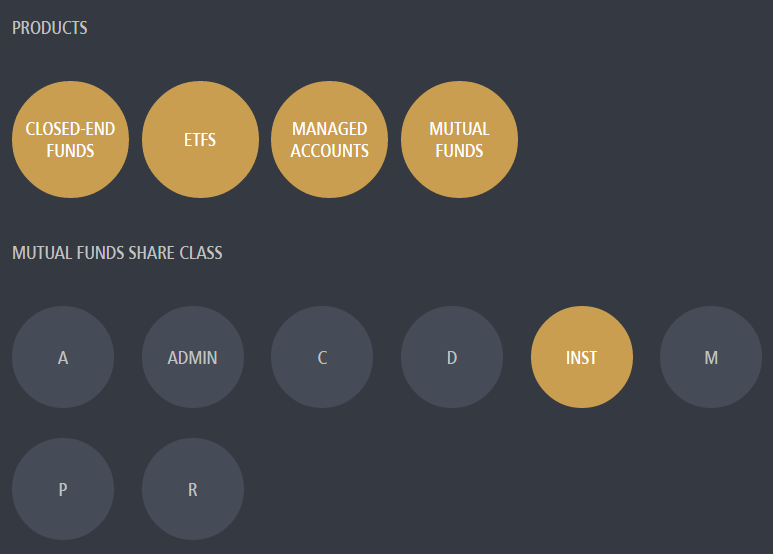Uncheck Managed Accounts under Products

[330, 140]
